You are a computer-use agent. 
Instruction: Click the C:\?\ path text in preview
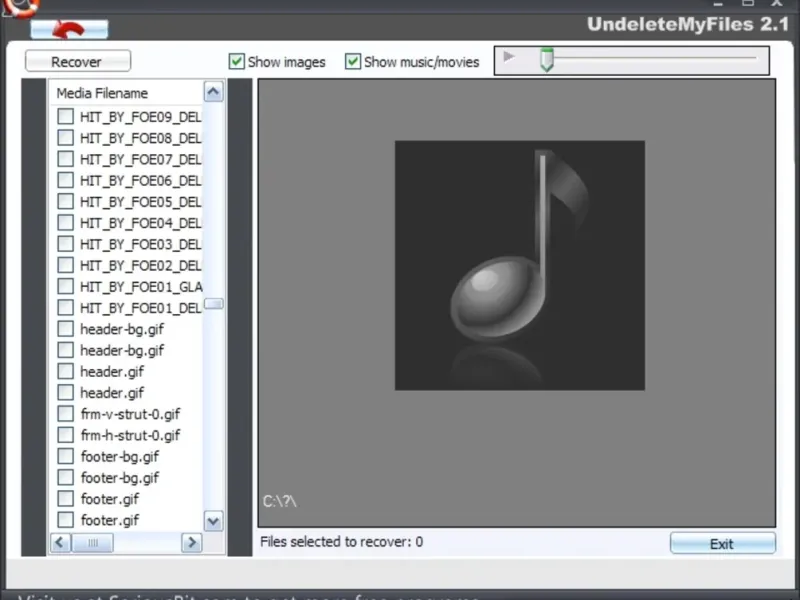[280, 502]
